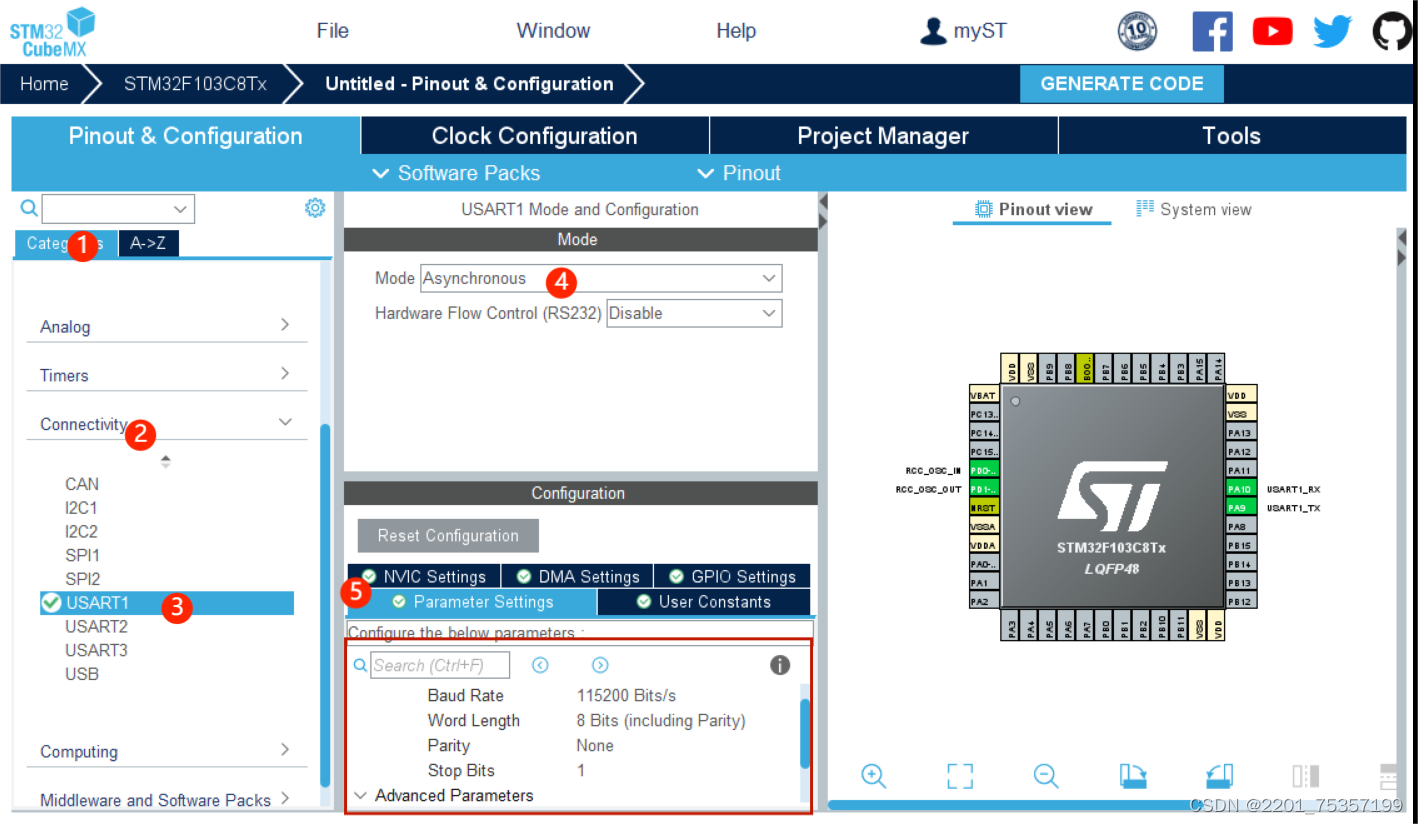Click the Baud Rate value 115200 Bits/s

tap(626, 696)
